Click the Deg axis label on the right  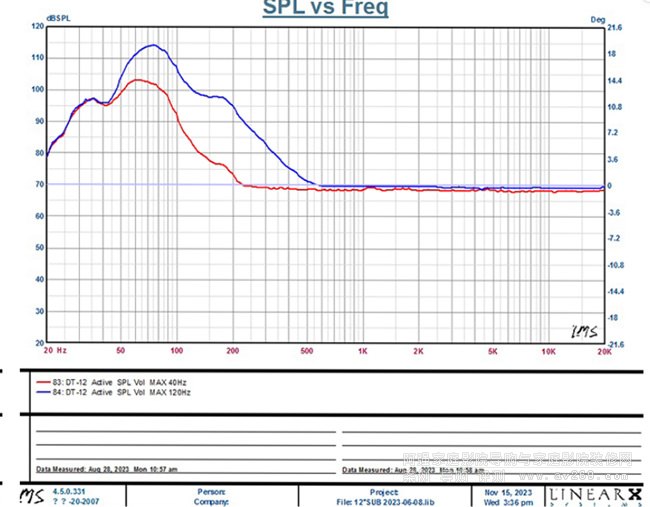(598, 19)
